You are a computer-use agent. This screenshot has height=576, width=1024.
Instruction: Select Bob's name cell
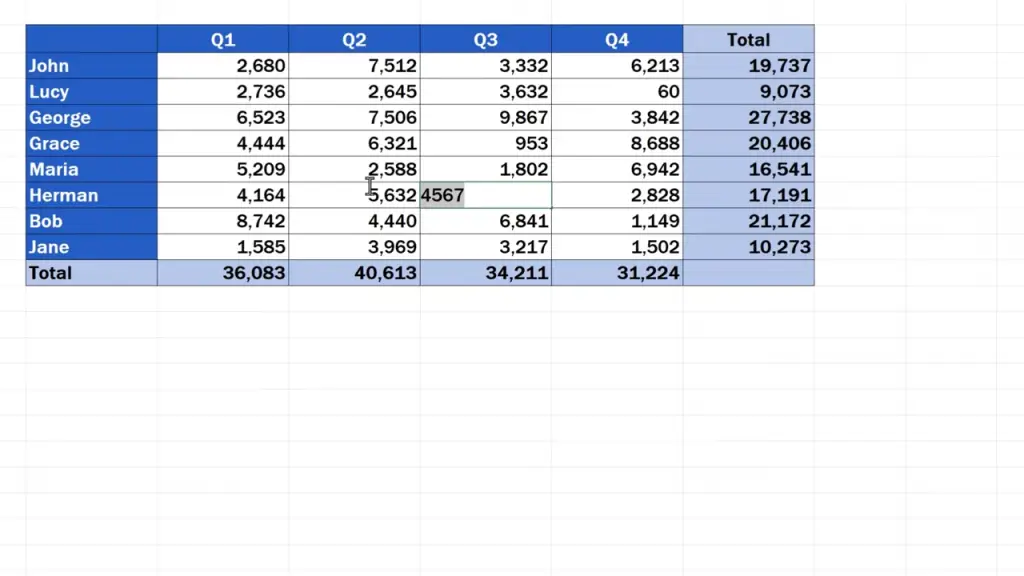pos(91,222)
